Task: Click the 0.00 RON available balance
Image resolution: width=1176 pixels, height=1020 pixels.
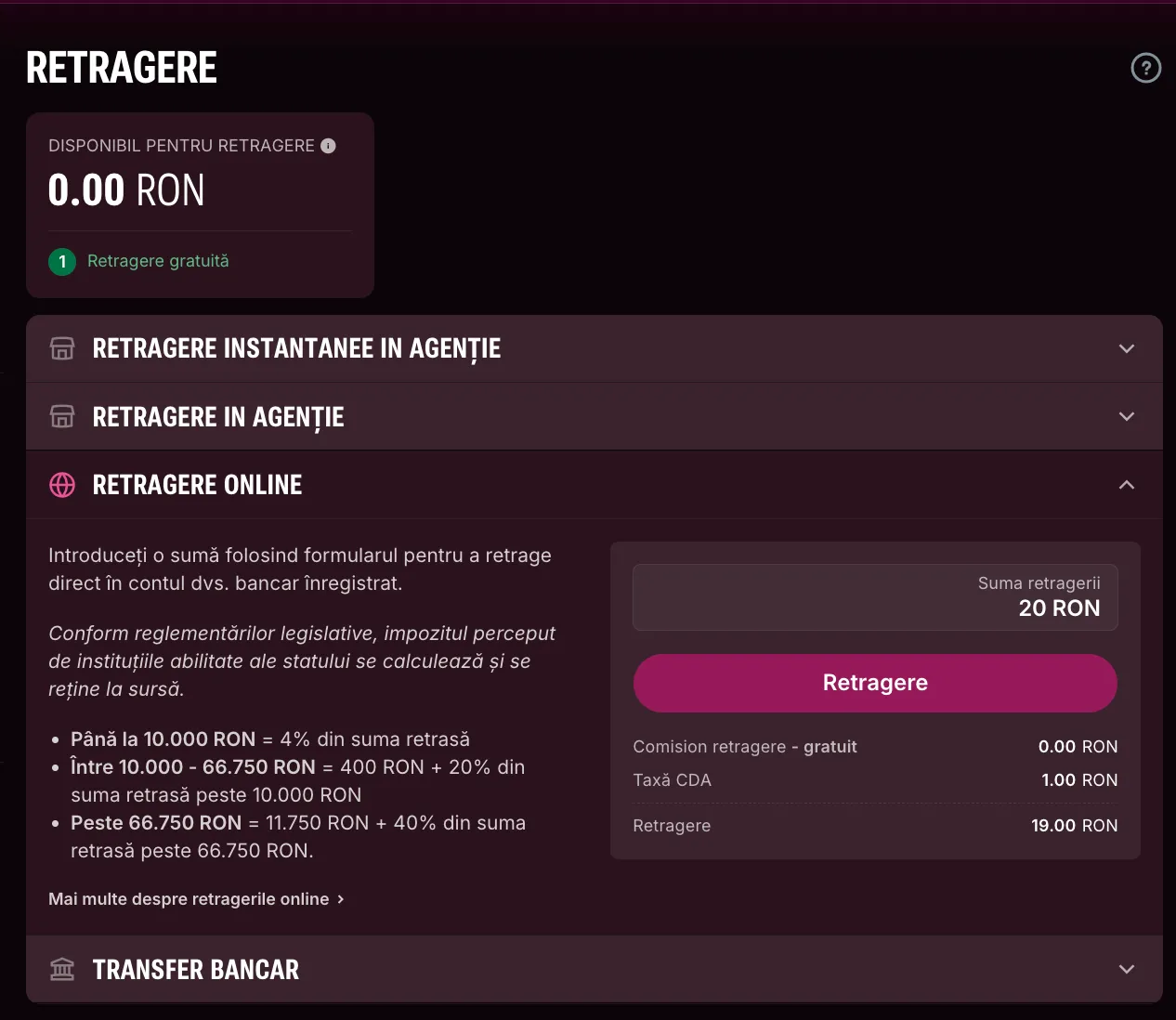Action: coord(125,190)
